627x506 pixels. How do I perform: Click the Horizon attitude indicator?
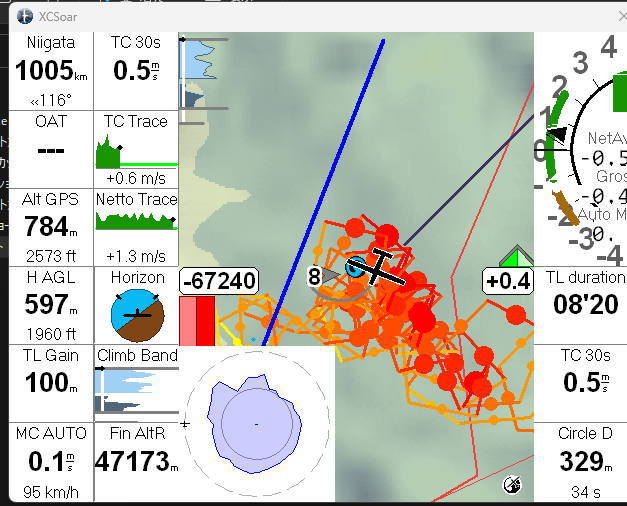(x=137, y=315)
